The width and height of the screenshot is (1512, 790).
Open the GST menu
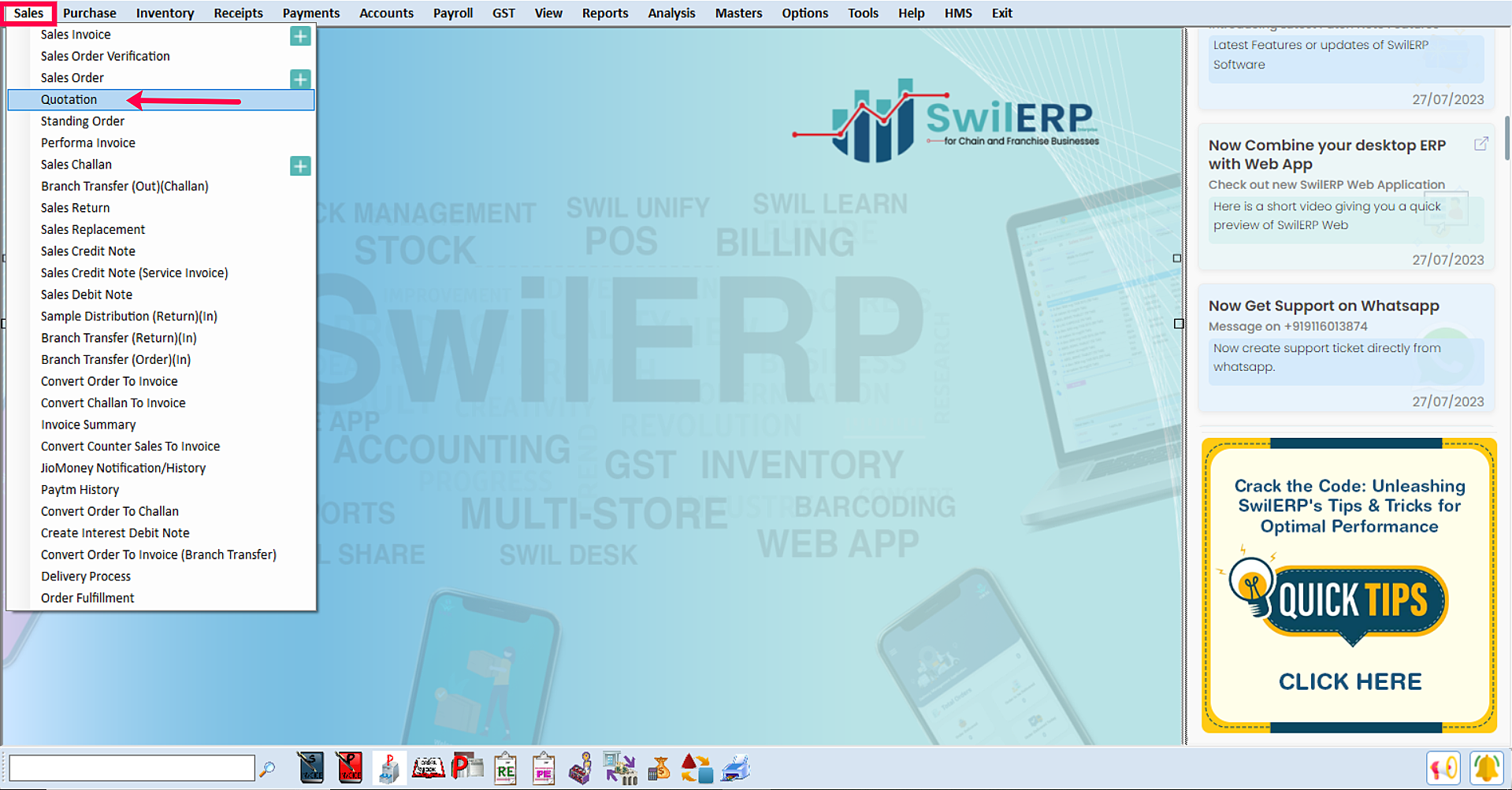(x=503, y=13)
